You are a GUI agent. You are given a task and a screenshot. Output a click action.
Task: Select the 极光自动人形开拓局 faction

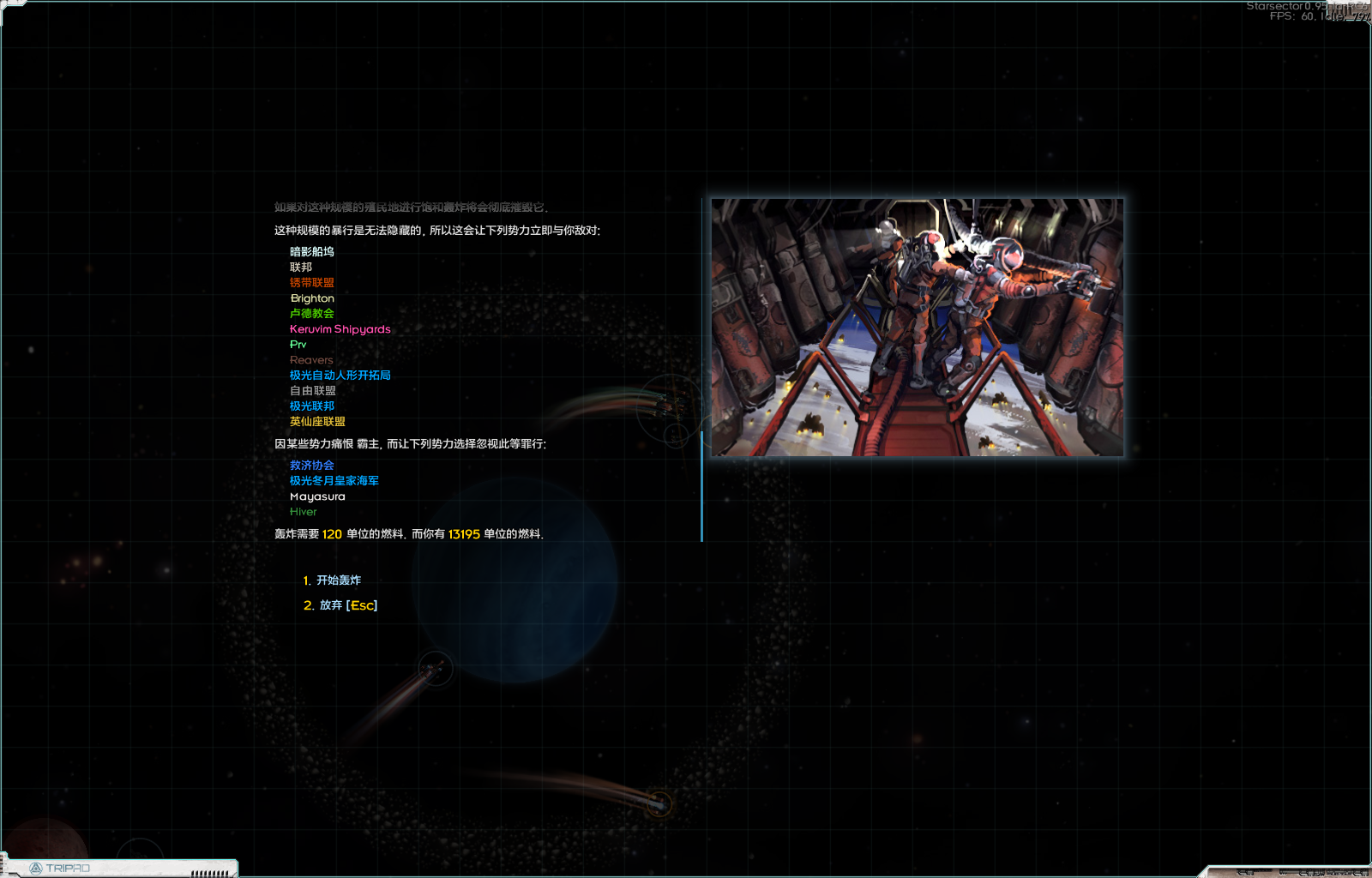pos(339,375)
